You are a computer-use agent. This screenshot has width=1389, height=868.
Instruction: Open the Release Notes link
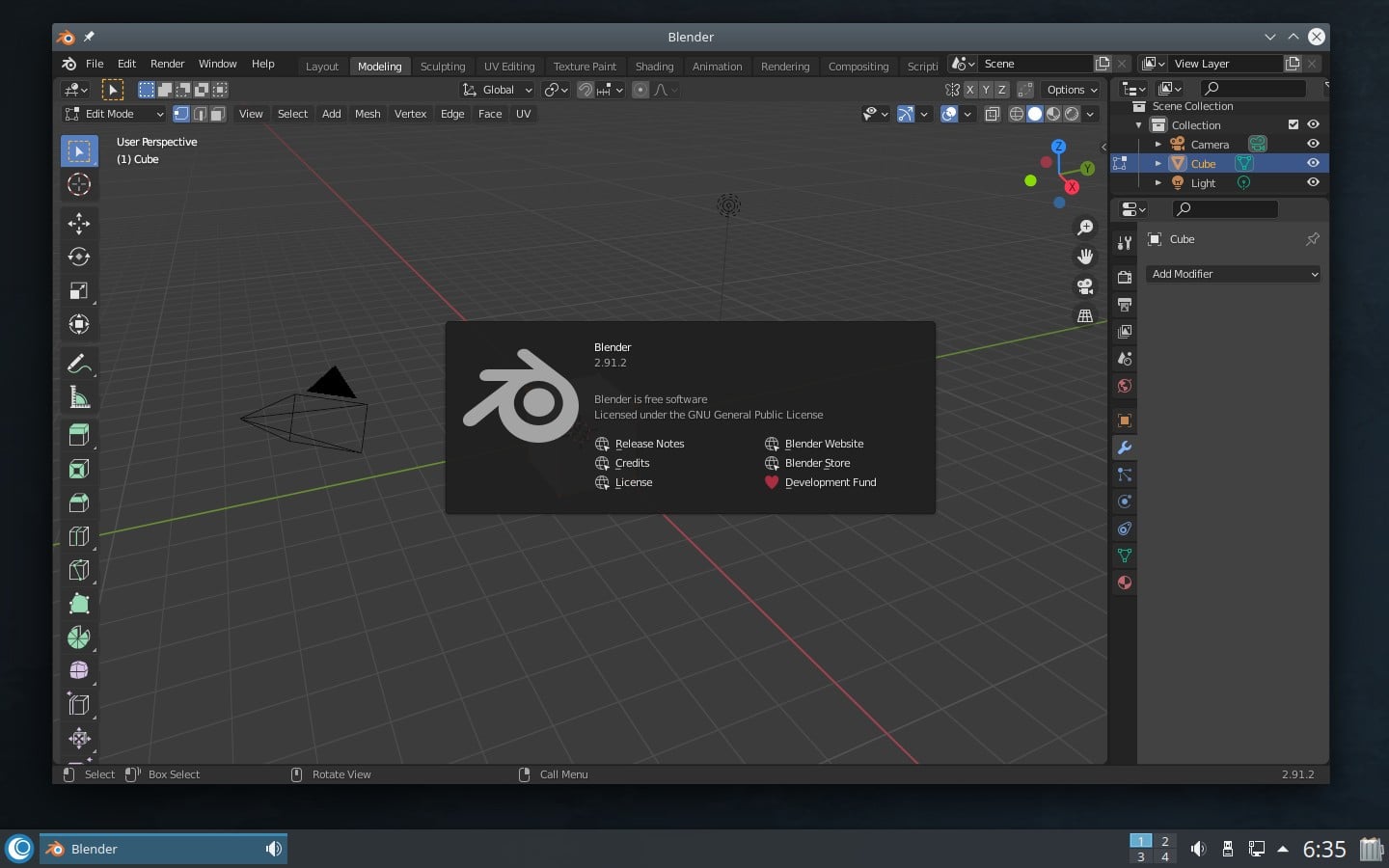(648, 444)
